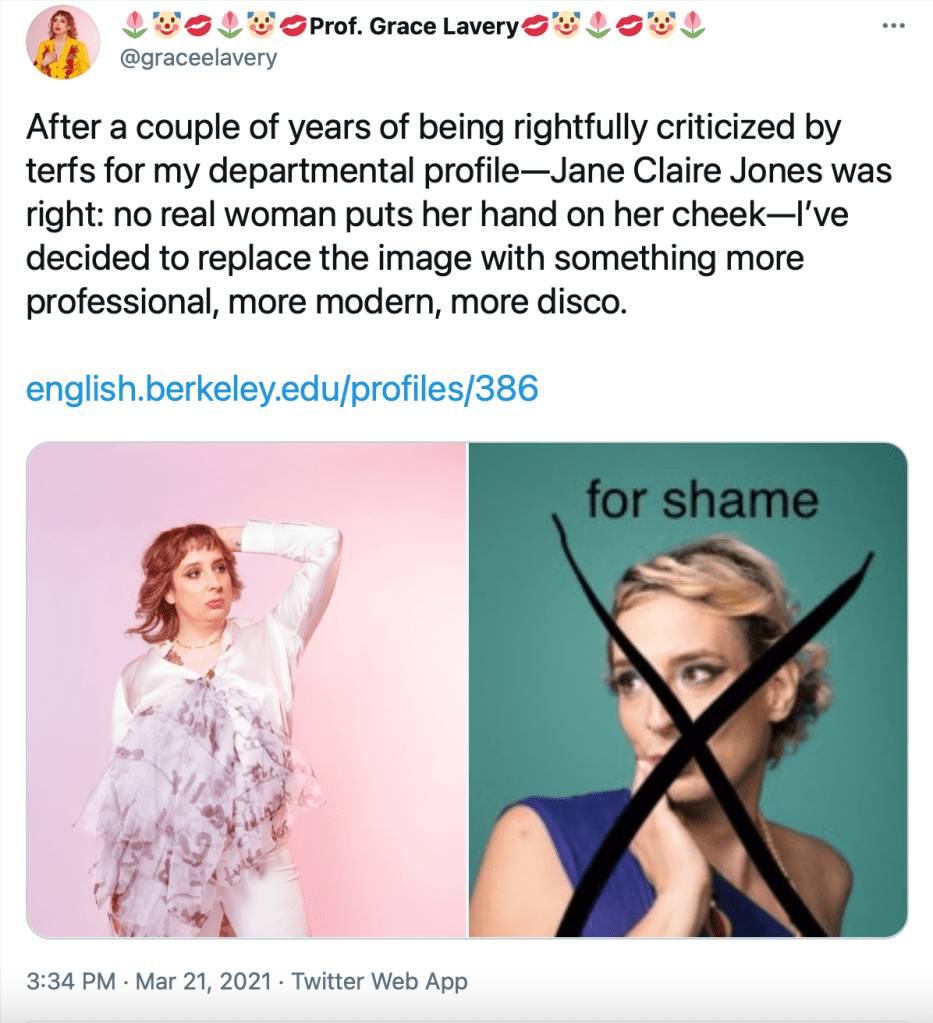Click the circular profile avatar photo
The image size is (933, 1023).
61,41
